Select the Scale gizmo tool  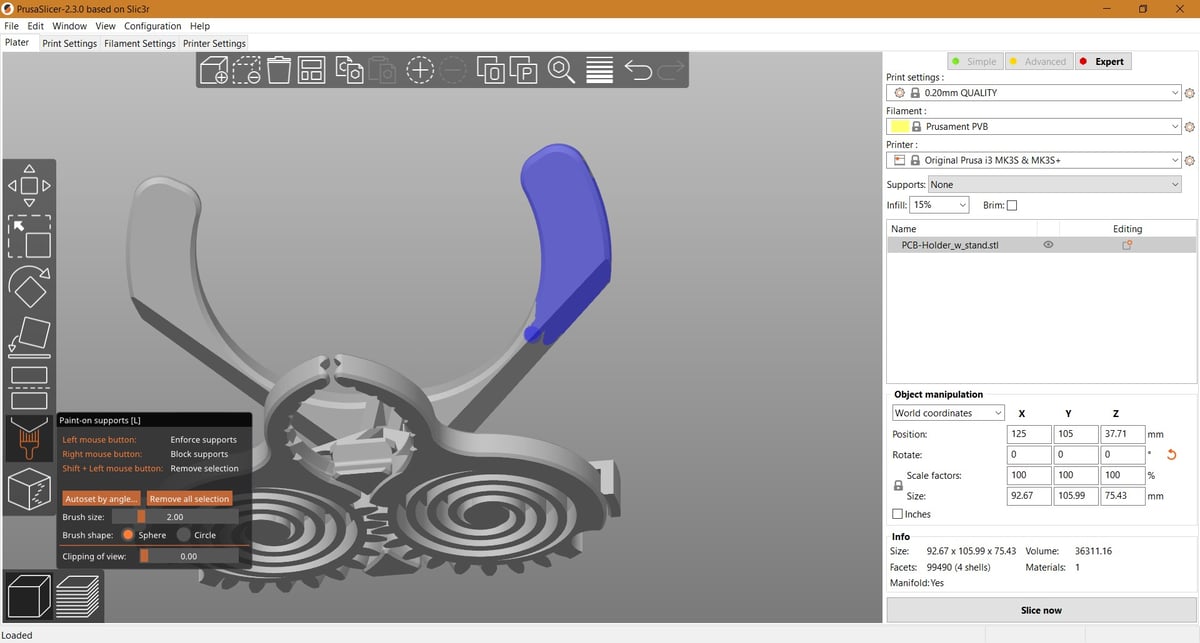pyautogui.click(x=29, y=237)
